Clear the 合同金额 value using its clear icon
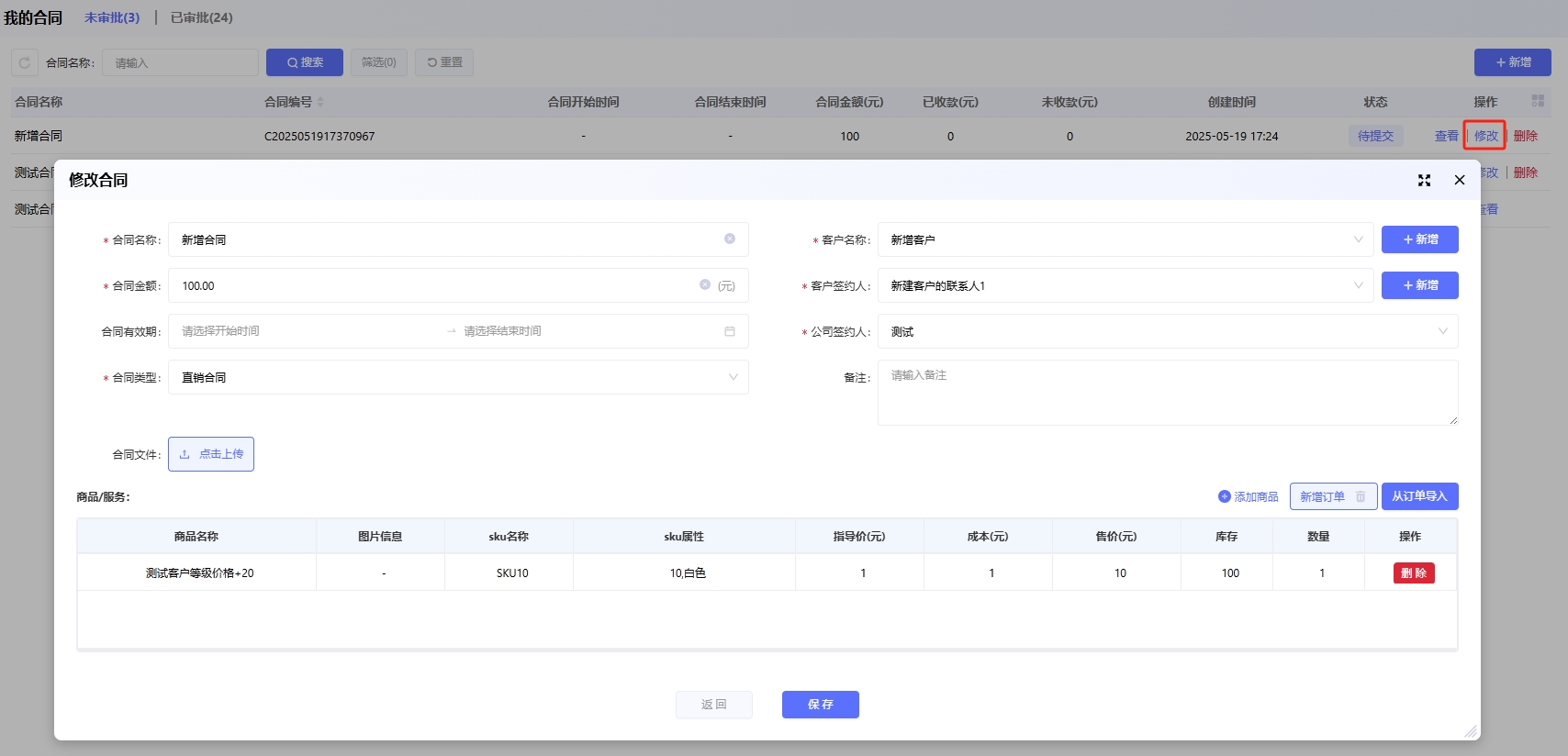 click(705, 284)
